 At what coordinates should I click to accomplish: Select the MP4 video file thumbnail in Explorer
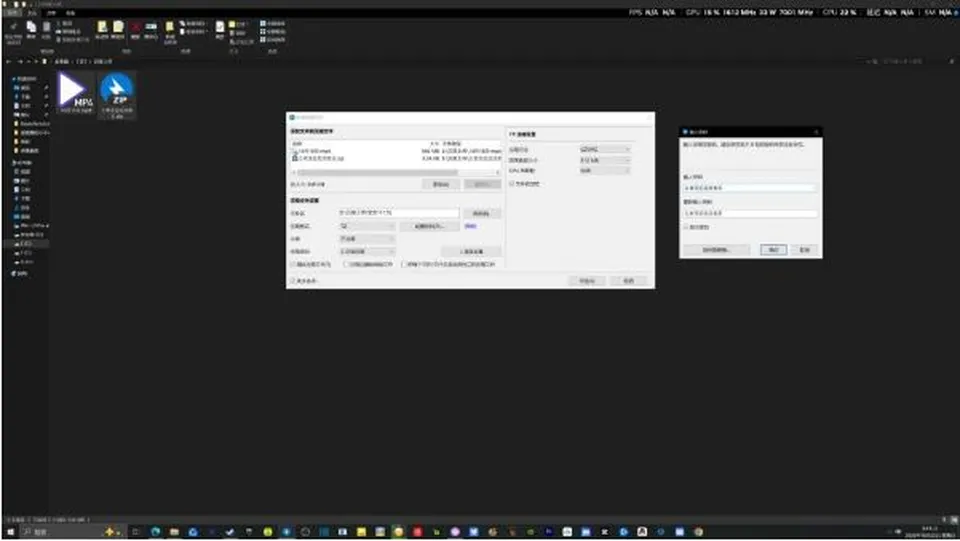(76, 92)
